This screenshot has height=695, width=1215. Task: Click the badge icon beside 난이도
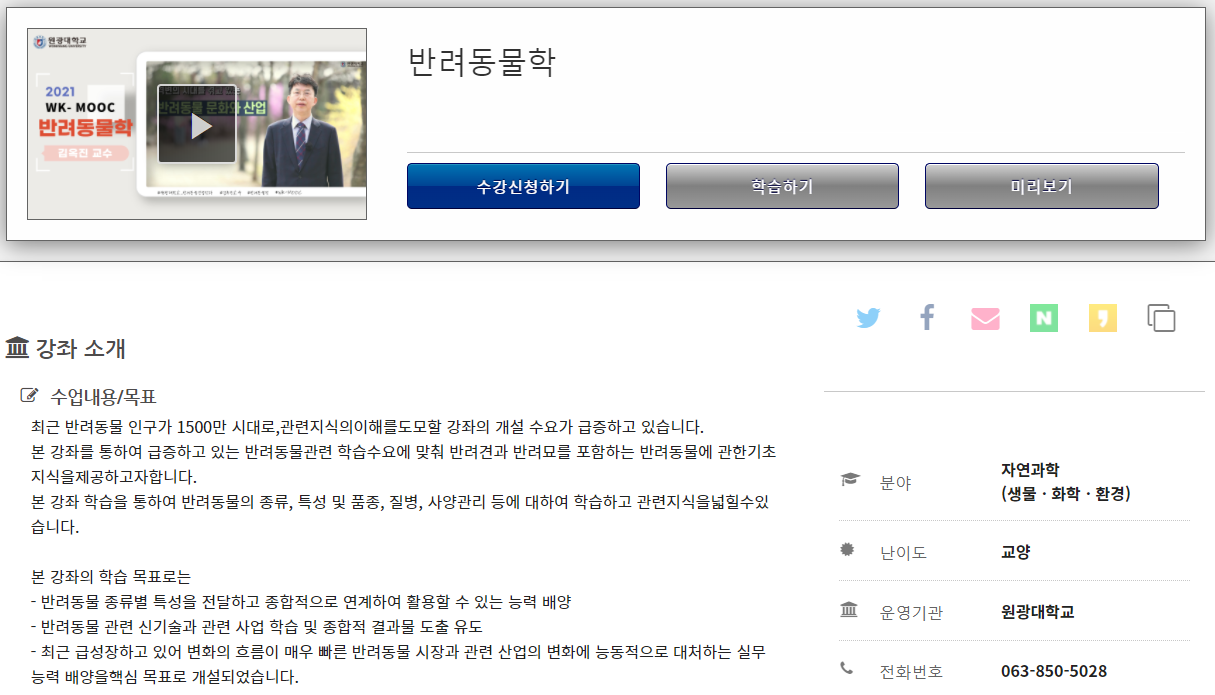click(x=848, y=549)
